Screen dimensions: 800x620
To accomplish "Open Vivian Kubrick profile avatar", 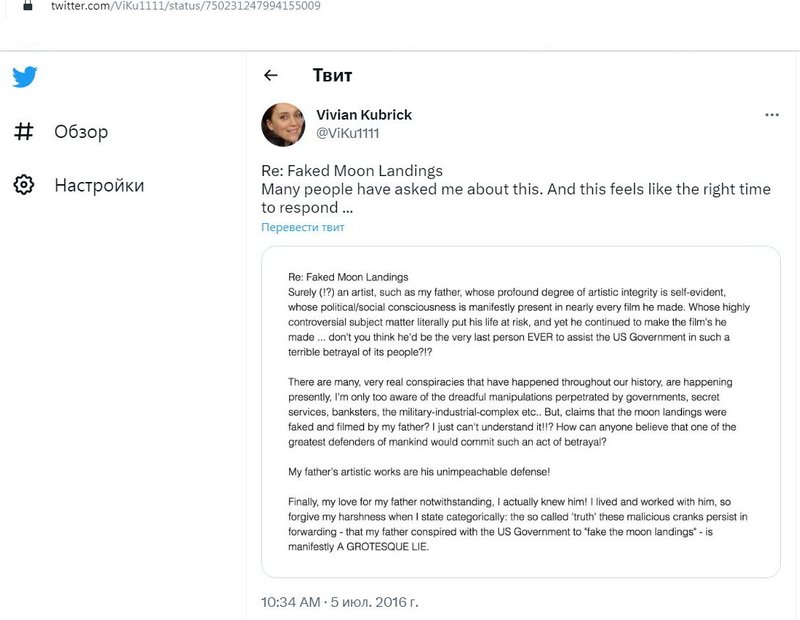I will coord(283,125).
